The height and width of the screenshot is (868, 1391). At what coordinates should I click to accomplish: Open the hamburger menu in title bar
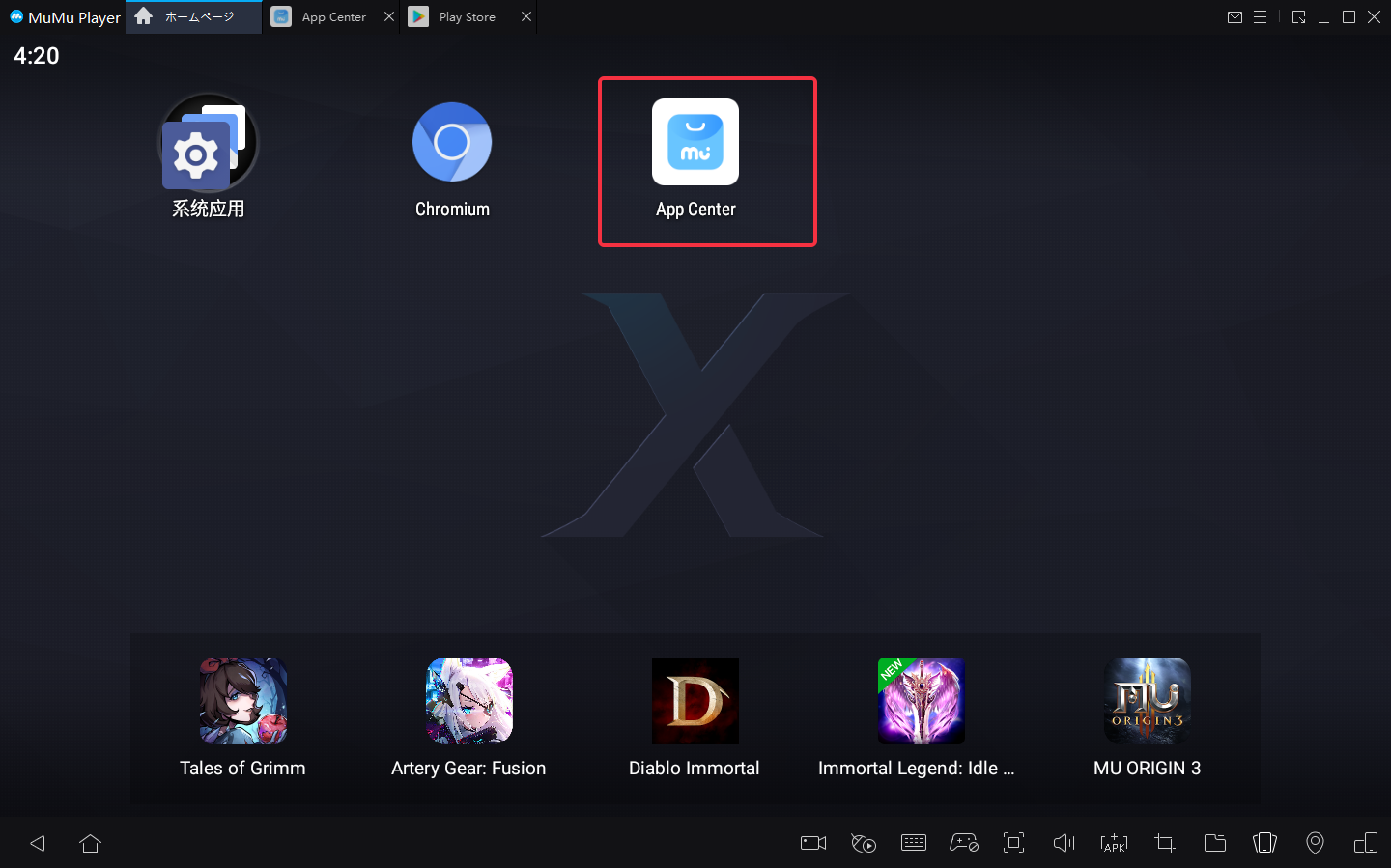point(1261,17)
